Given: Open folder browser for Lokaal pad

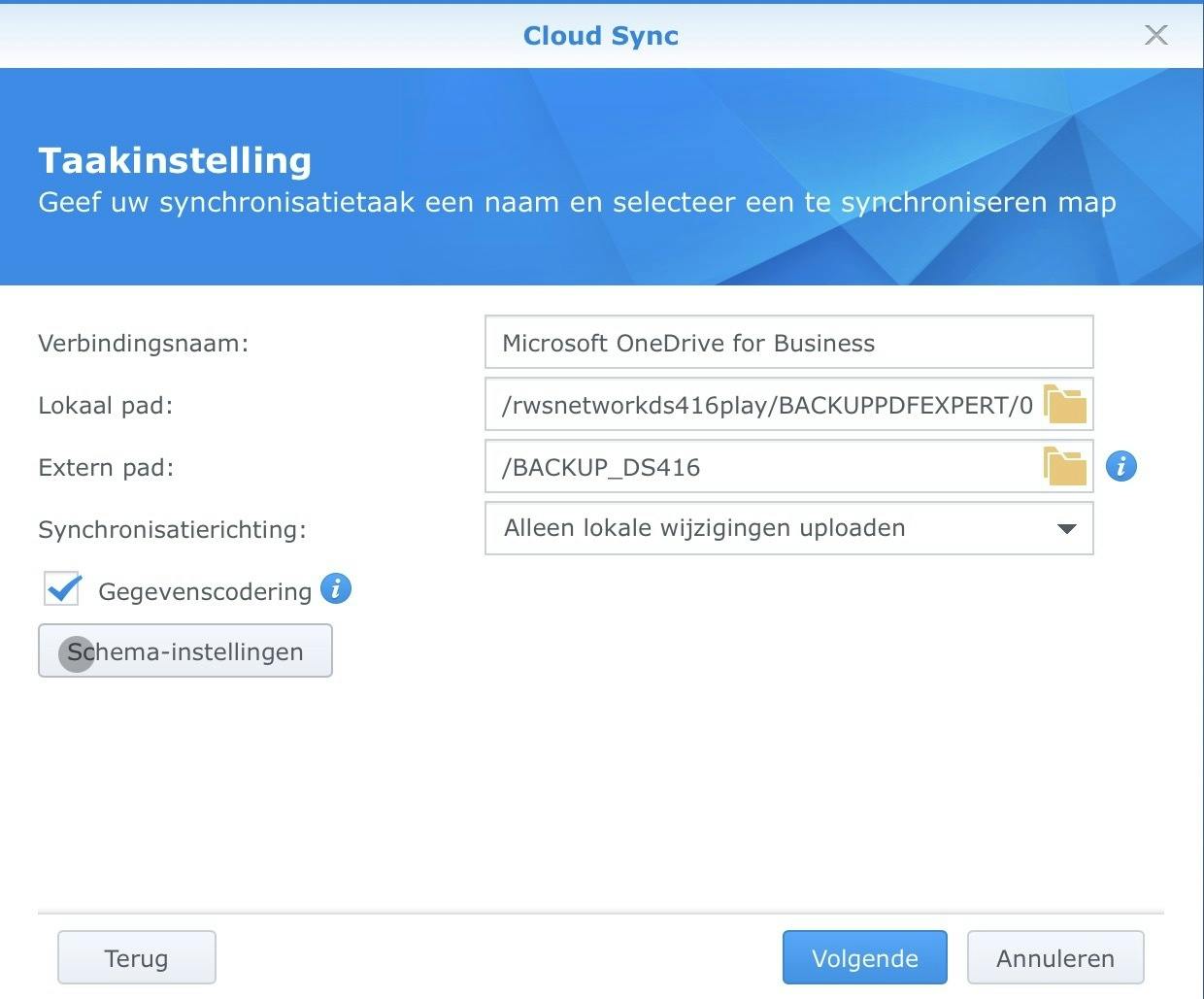Looking at the screenshot, I should (1065, 404).
